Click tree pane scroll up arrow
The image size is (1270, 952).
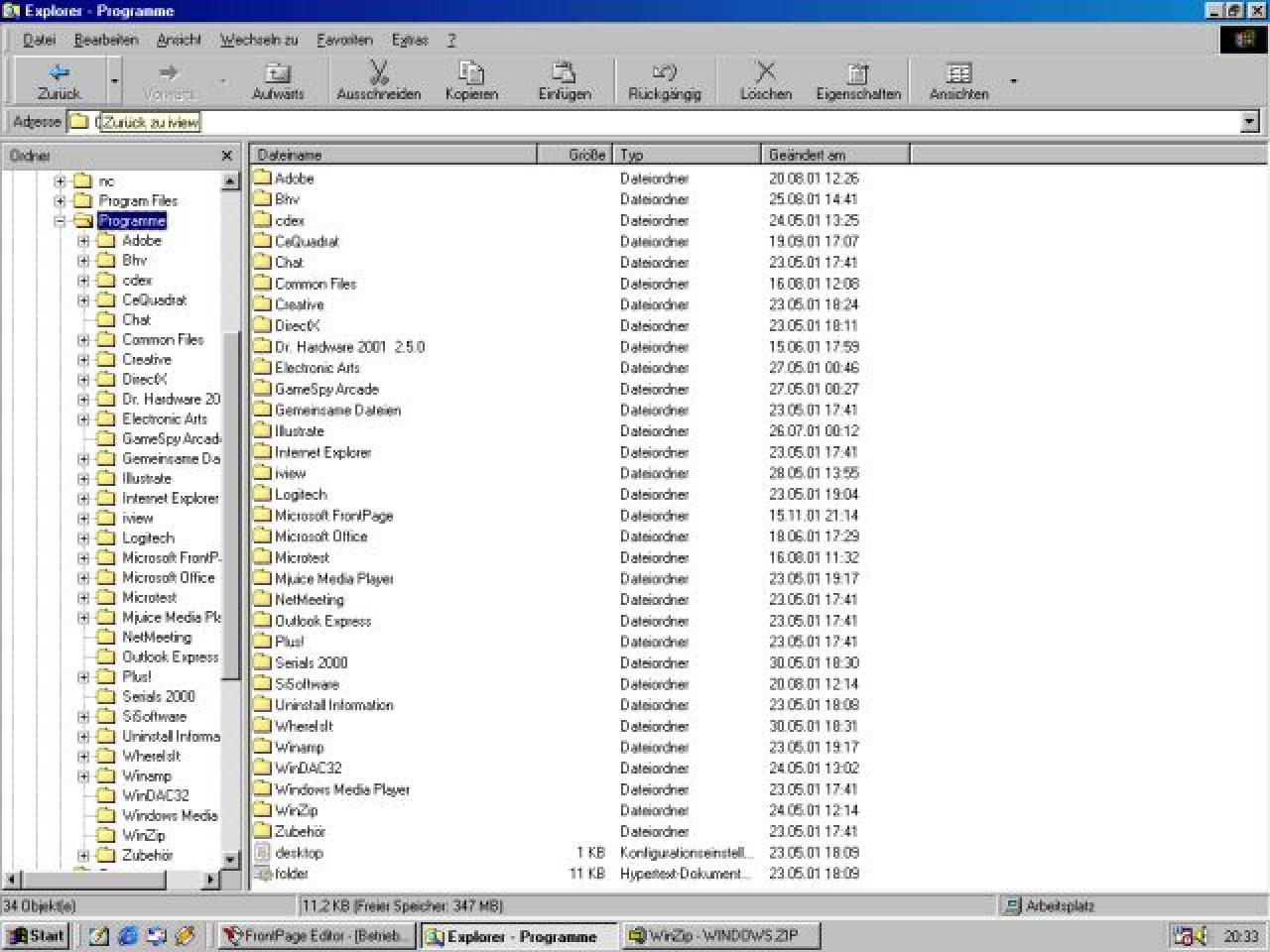pos(231,181)
